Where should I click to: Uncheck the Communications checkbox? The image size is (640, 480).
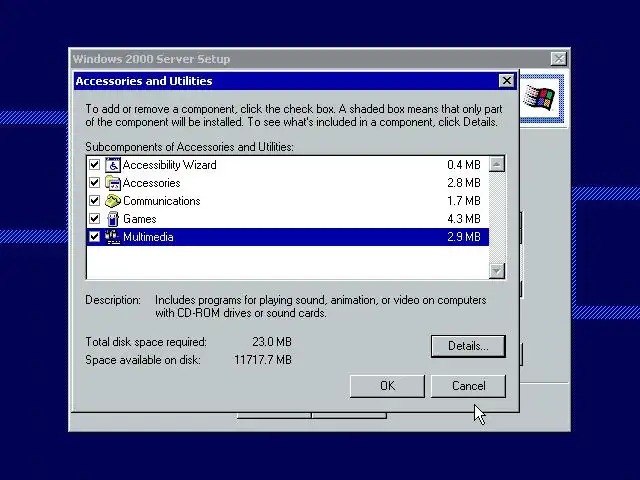click(x=94, y=200)
